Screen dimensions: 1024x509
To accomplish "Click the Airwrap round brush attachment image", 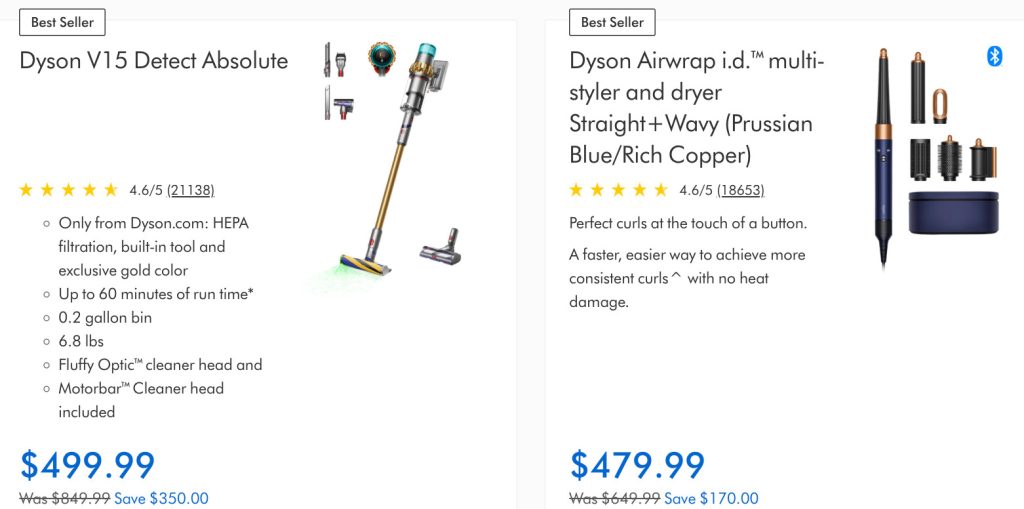I will (950, 159).
